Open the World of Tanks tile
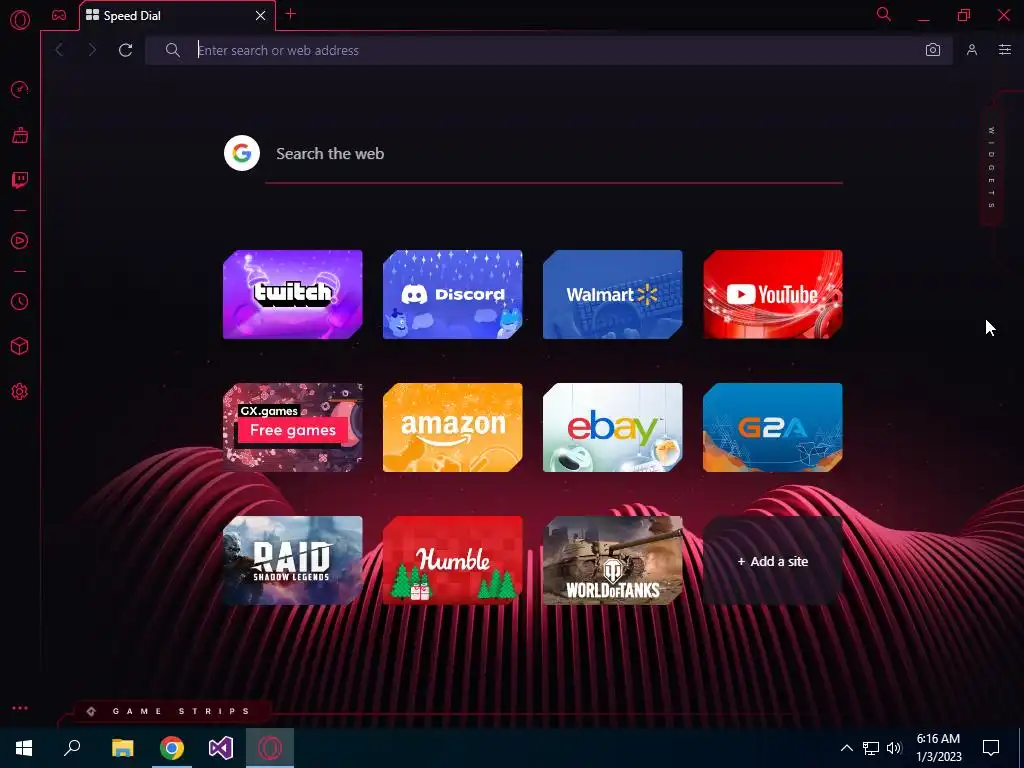 [x=613, y=561]
